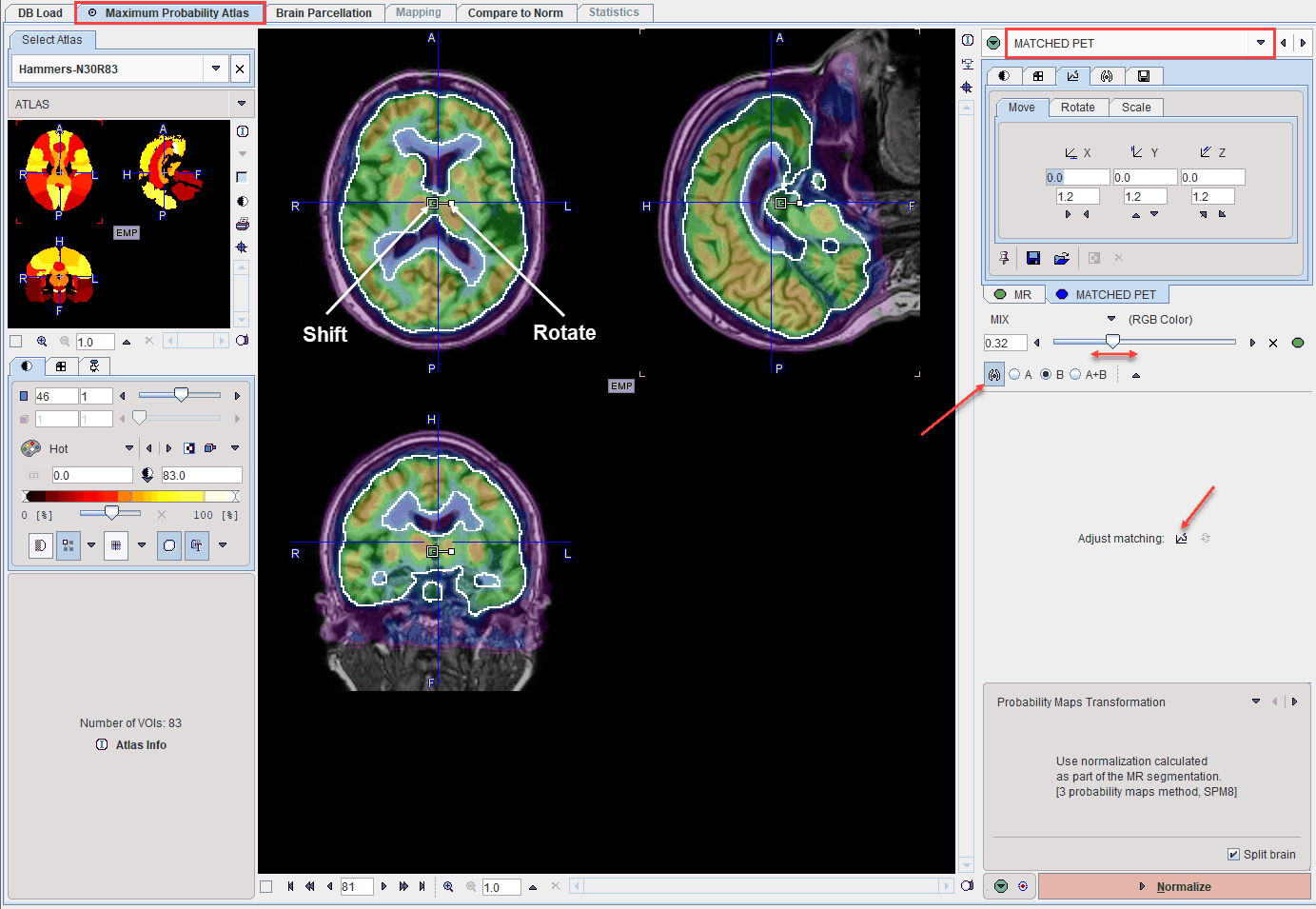The width and height of the screenshot is (1316, 909).
Task: Toggle the green MR visibility indicator by mix slider
Action: click(1298, 343)
